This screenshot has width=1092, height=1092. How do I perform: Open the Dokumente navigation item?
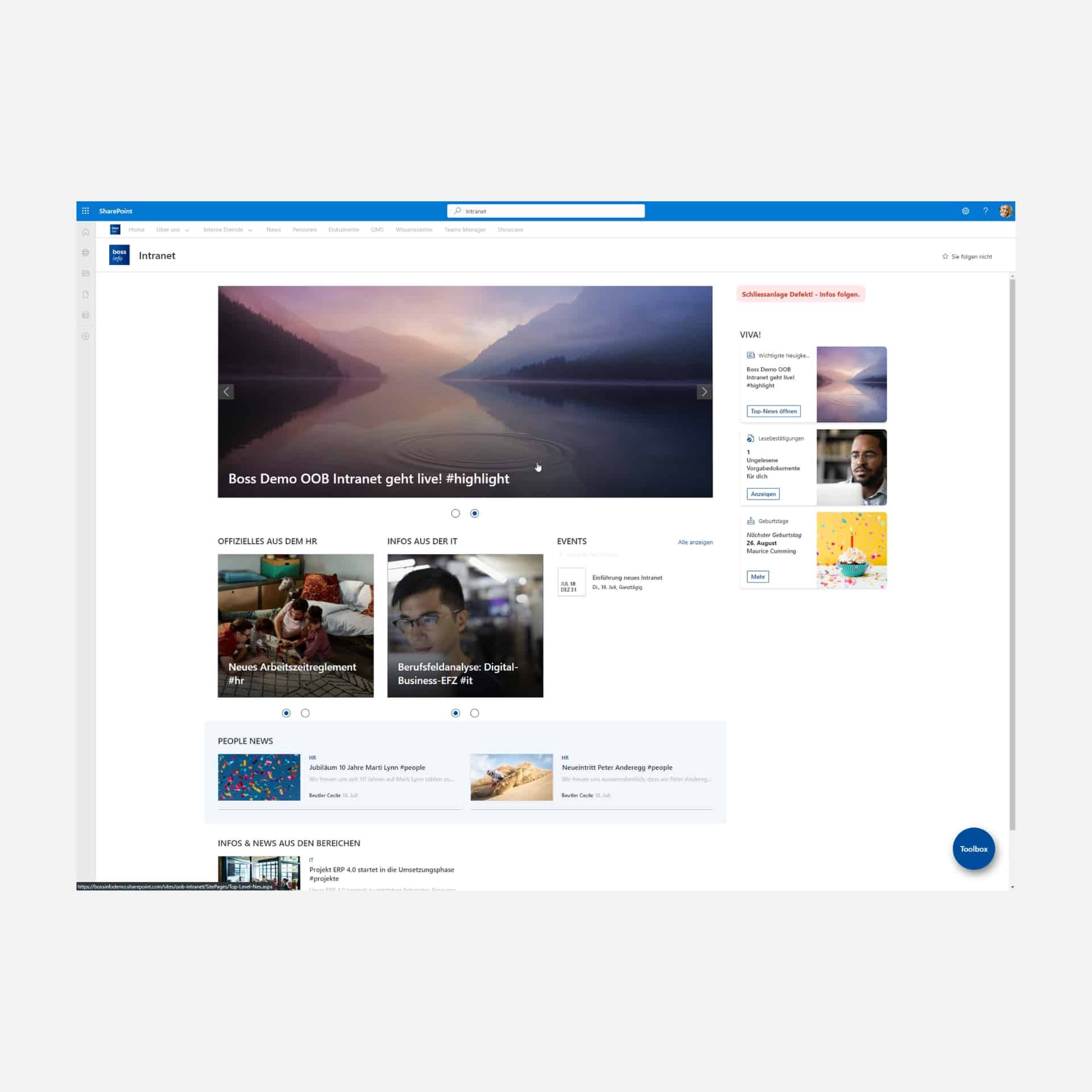tap(344, 230)
